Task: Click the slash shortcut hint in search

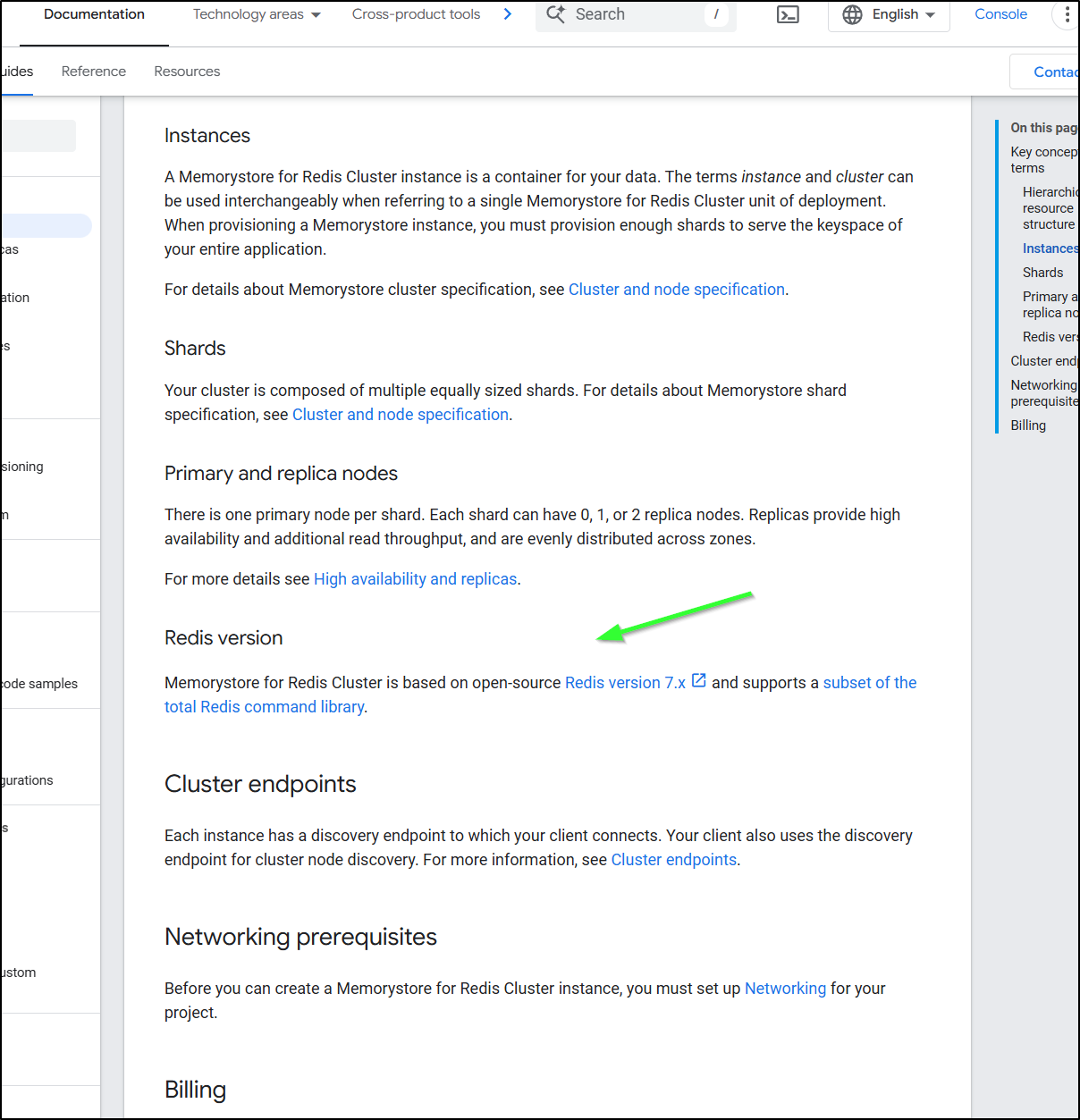Action: [716, 14]
